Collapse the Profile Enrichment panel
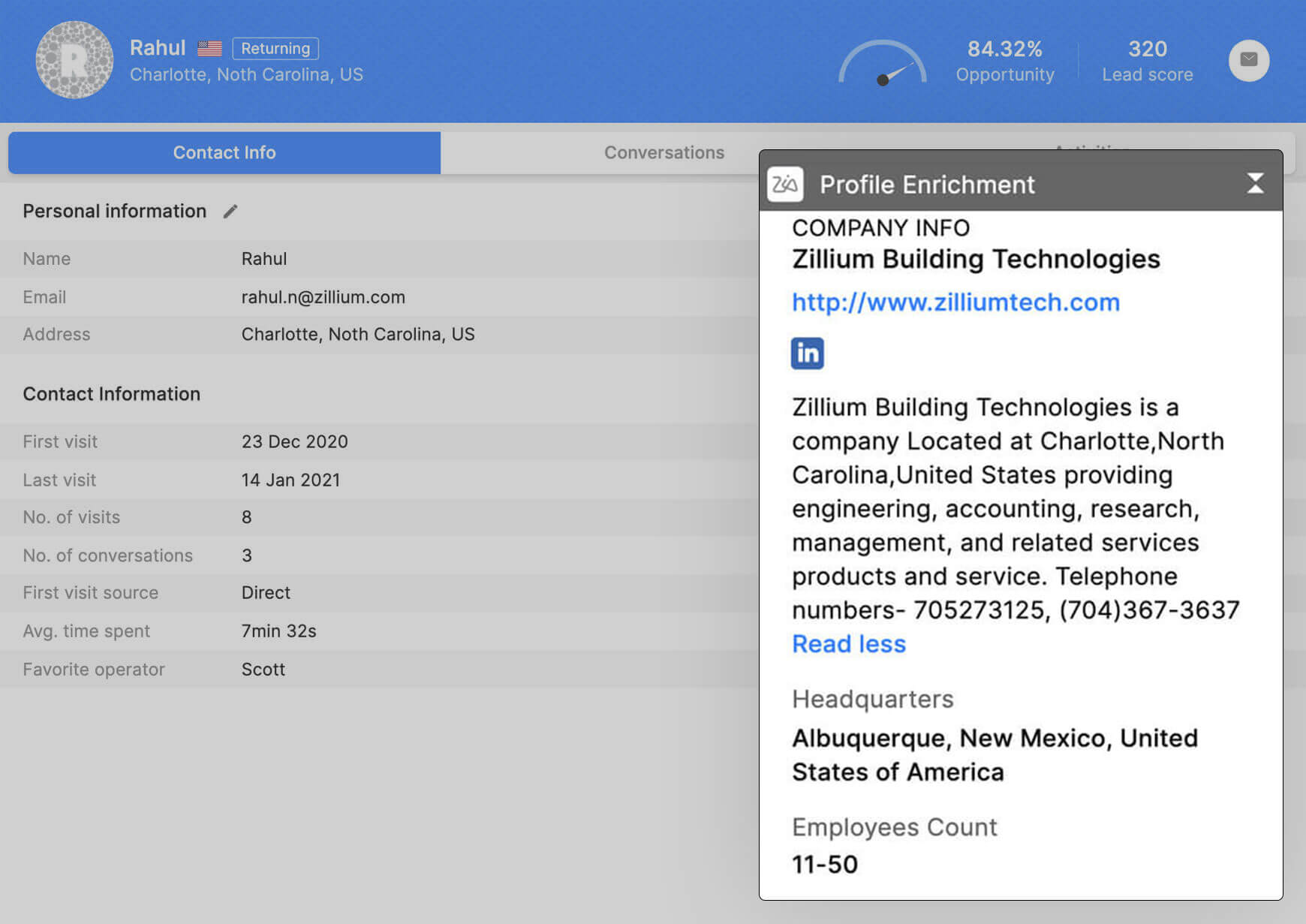Screen dimensions: 1306x924 [x=1256, y=183]
